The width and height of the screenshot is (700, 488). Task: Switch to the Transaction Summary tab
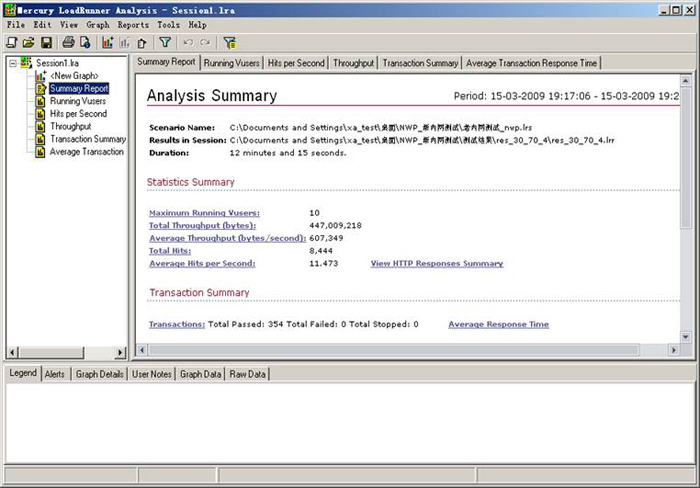pos(420,63)
